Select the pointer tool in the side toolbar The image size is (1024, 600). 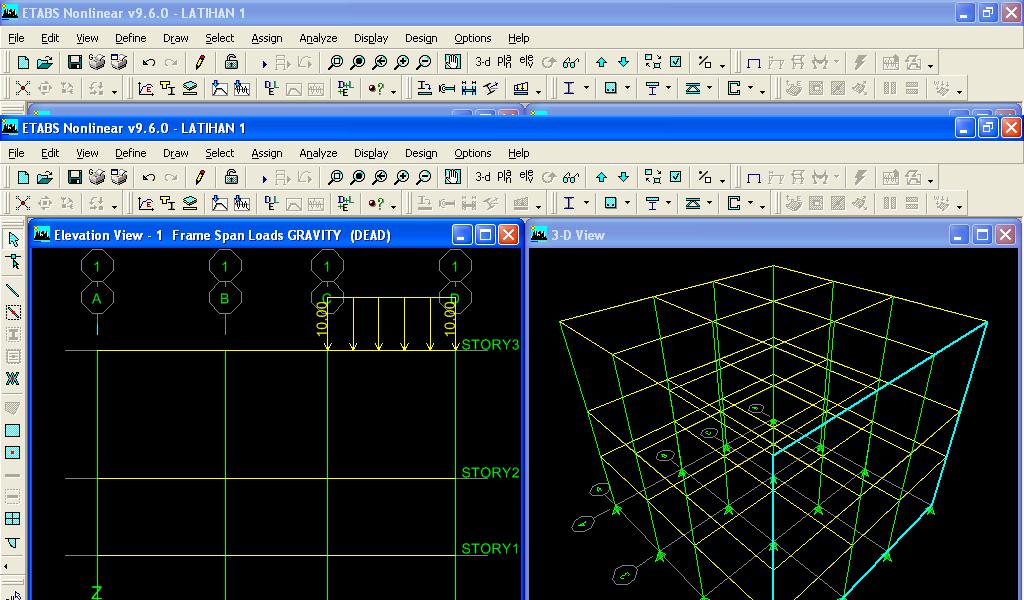tap(13, 240)
